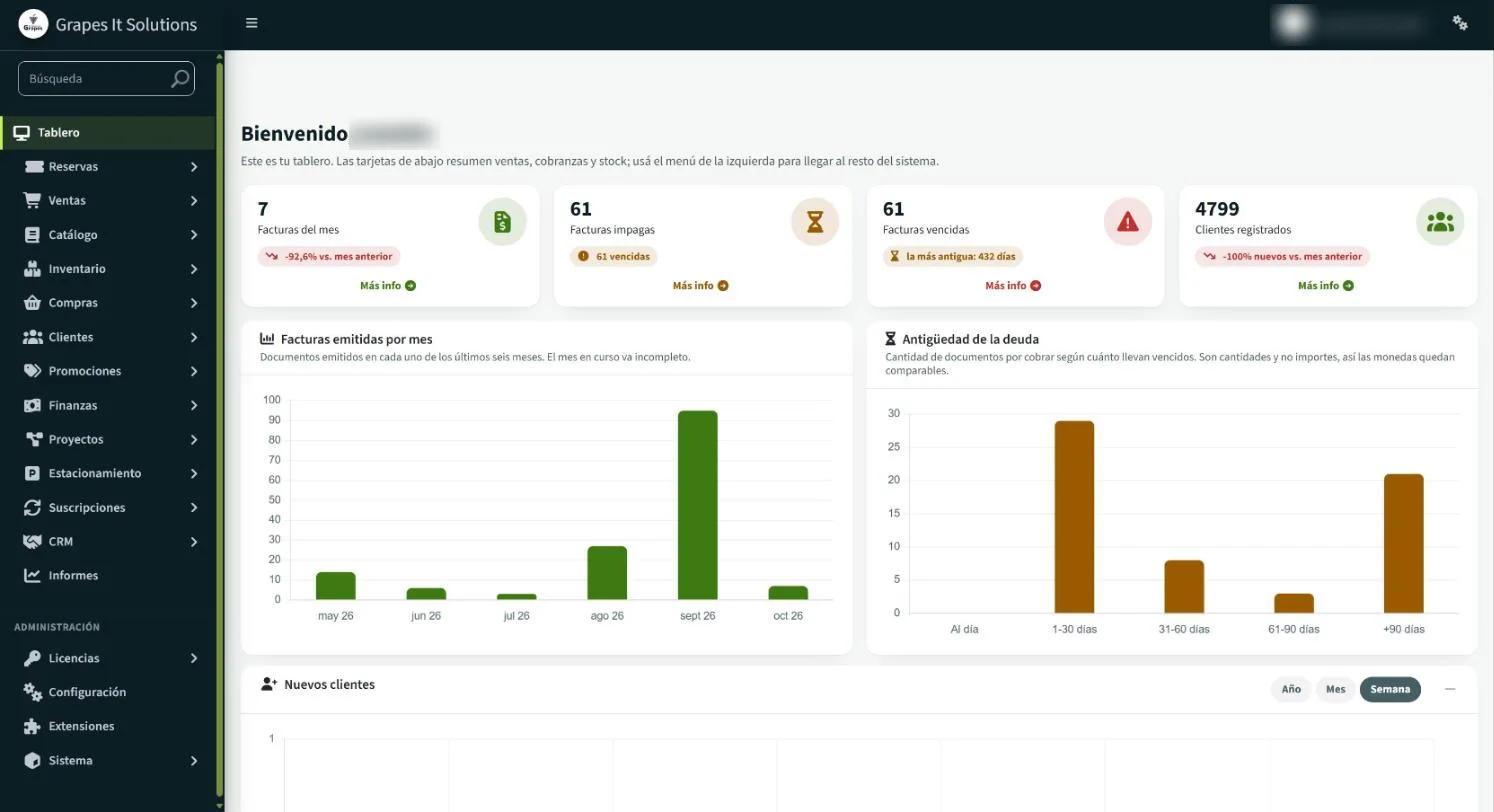Screen dimensions: 1494x812
Task: Open the Proyectos menu item
Action: pos(108,440)
